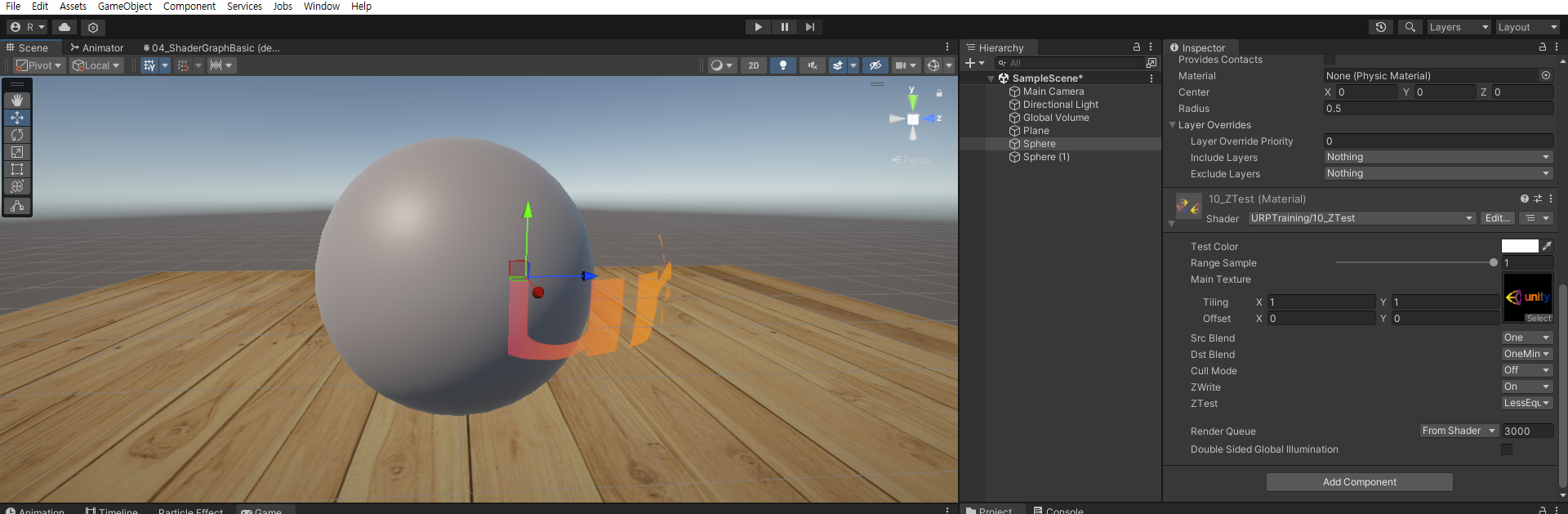Open Hierarchy panel more options menu

click(x=1151, y=47)
